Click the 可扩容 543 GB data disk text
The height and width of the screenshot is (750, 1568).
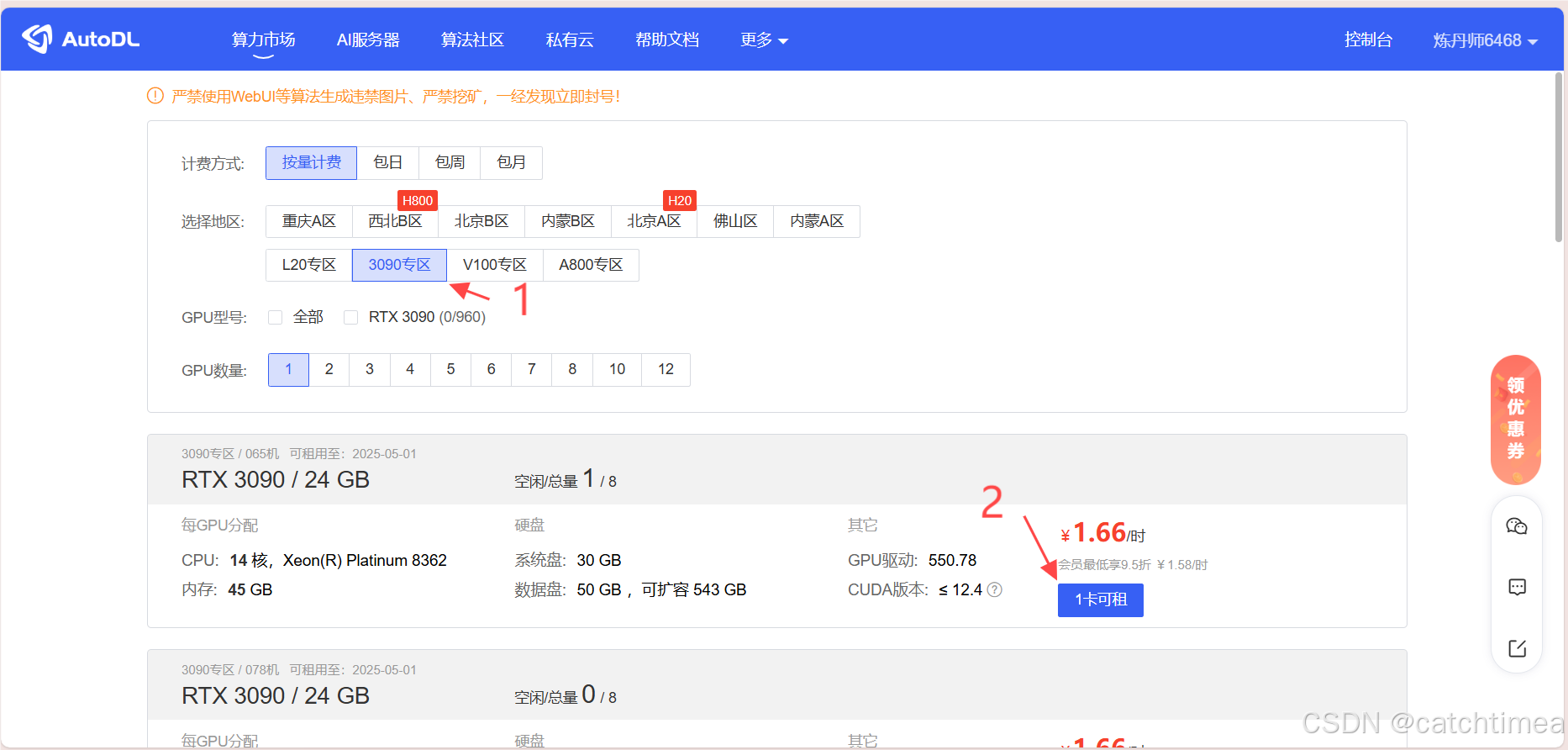[x=694, y=589]
